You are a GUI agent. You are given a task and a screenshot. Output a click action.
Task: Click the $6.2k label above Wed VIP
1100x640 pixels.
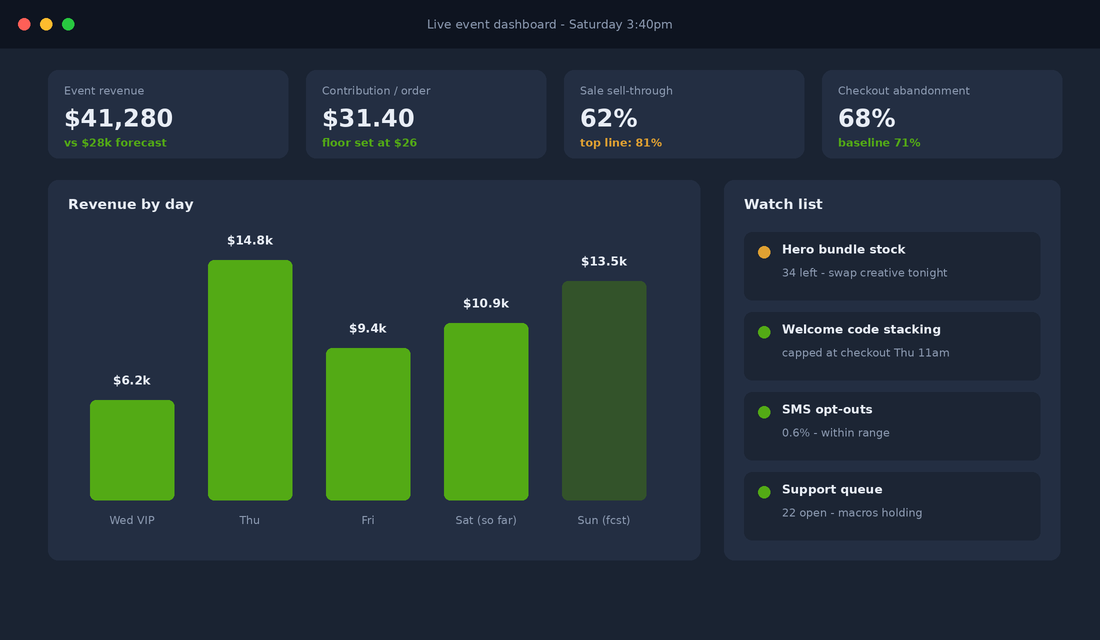click(132, 380)
